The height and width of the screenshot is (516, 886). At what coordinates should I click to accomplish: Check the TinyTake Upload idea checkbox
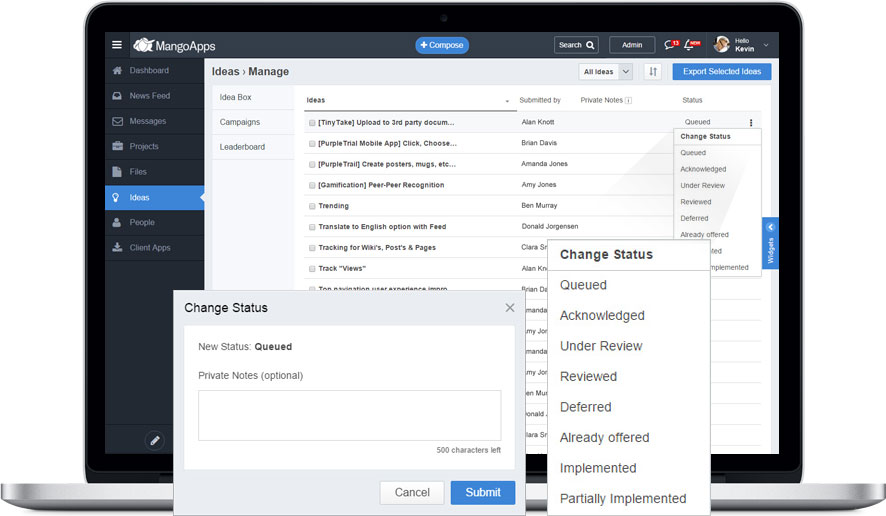click(312, 123)
